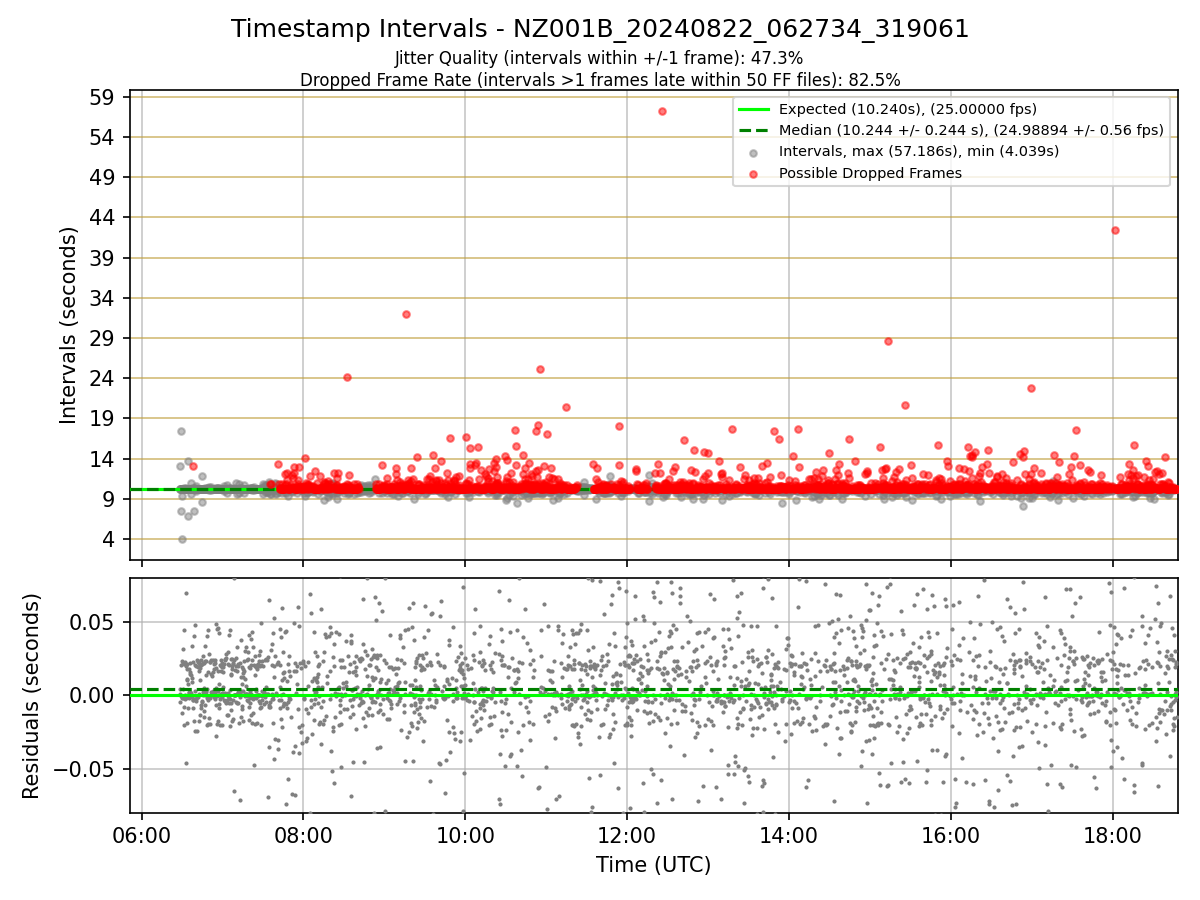Click the legend entry 'Expected (10.240s), (25.00000 fps)'
This screenshot has width=1200, height=900.
click(x=907, y=109)
